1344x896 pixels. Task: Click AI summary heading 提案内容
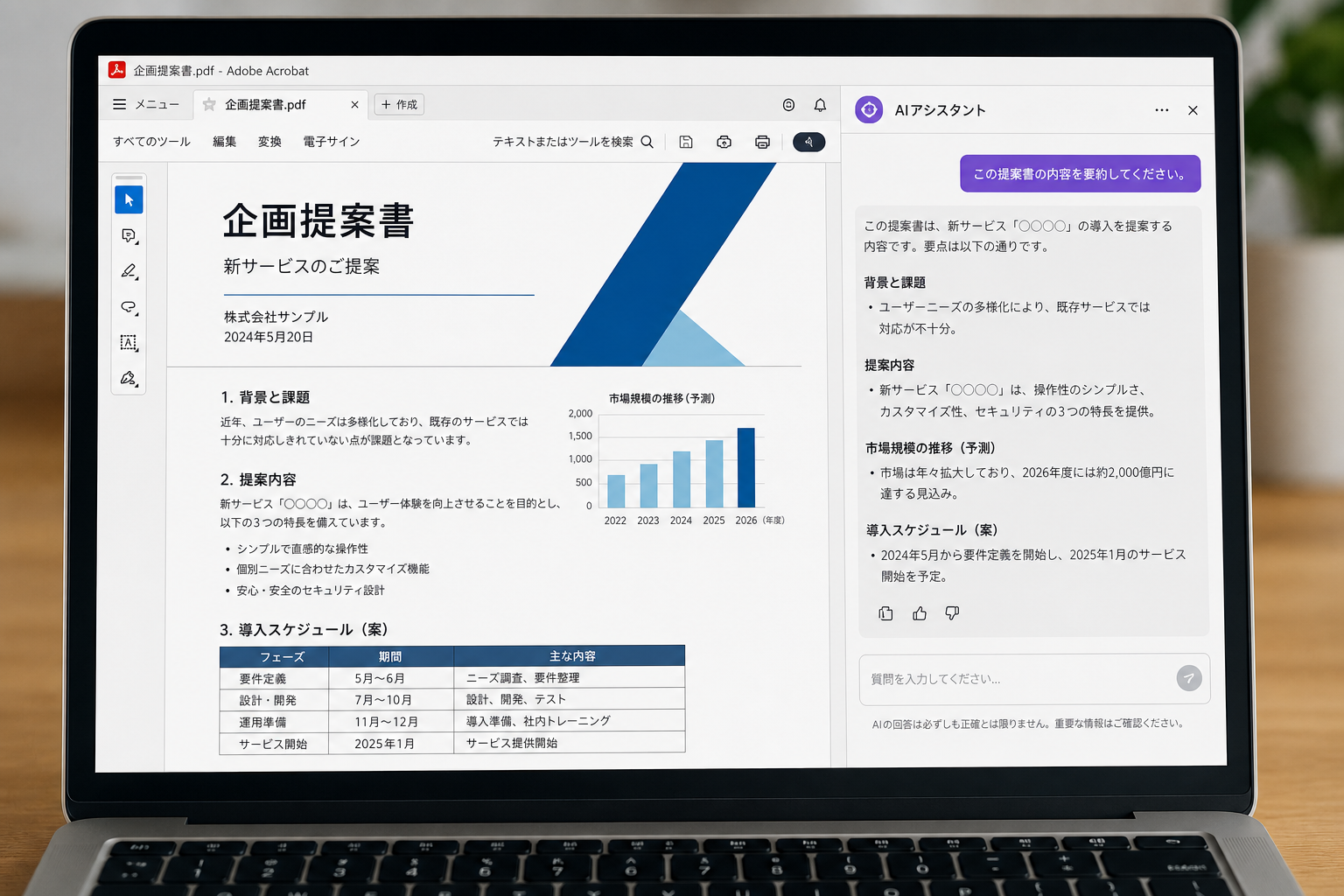890,365
